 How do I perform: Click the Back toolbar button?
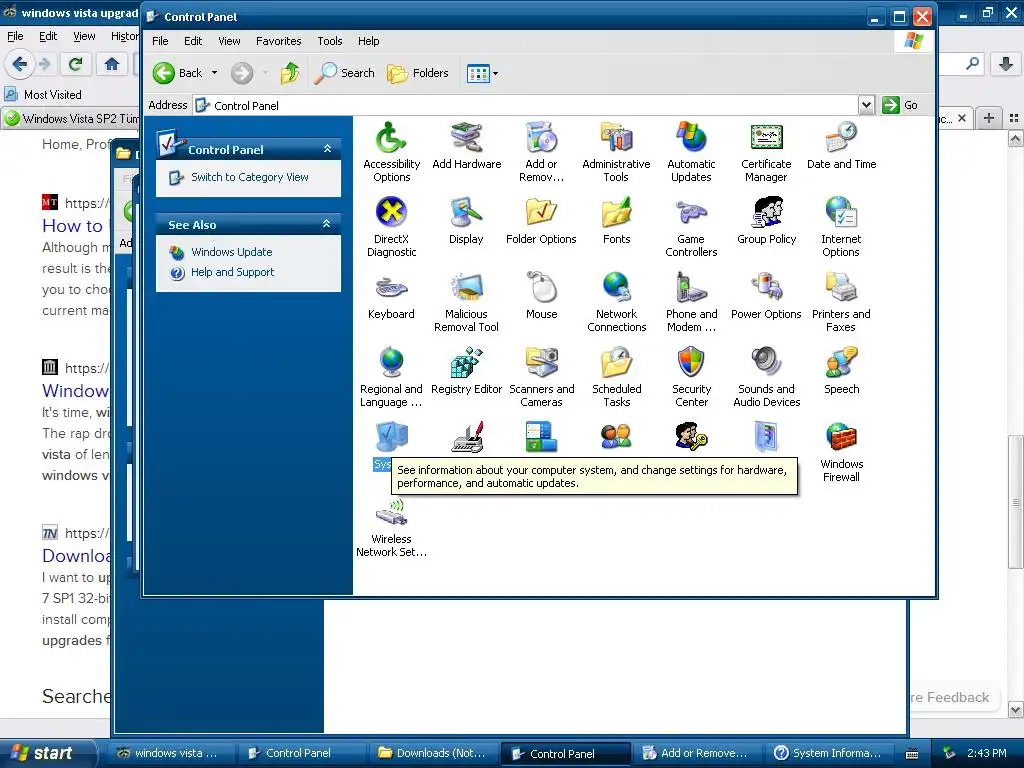(x=178, y=73)
